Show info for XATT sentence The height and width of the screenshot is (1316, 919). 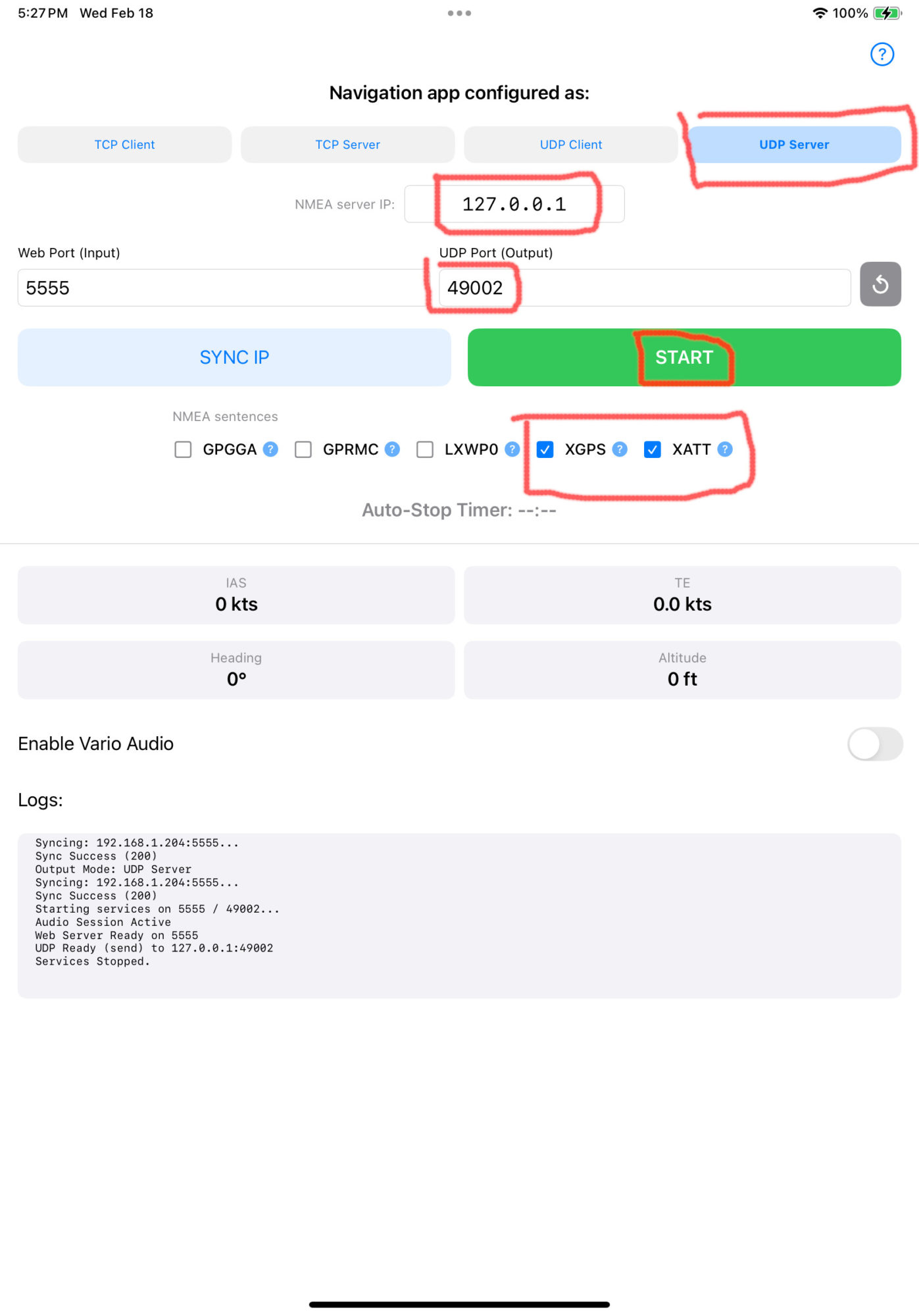pyautogui.click(x=725, y=449)
